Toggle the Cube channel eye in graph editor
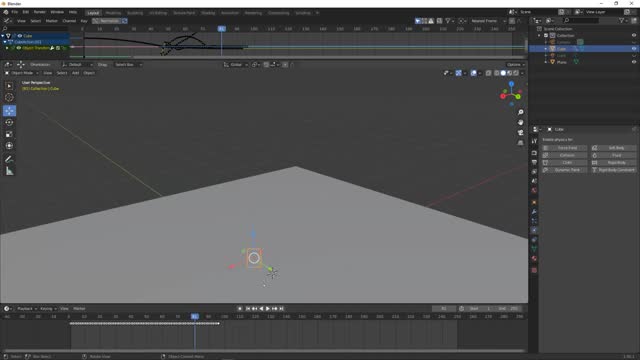 coord(20,36)
